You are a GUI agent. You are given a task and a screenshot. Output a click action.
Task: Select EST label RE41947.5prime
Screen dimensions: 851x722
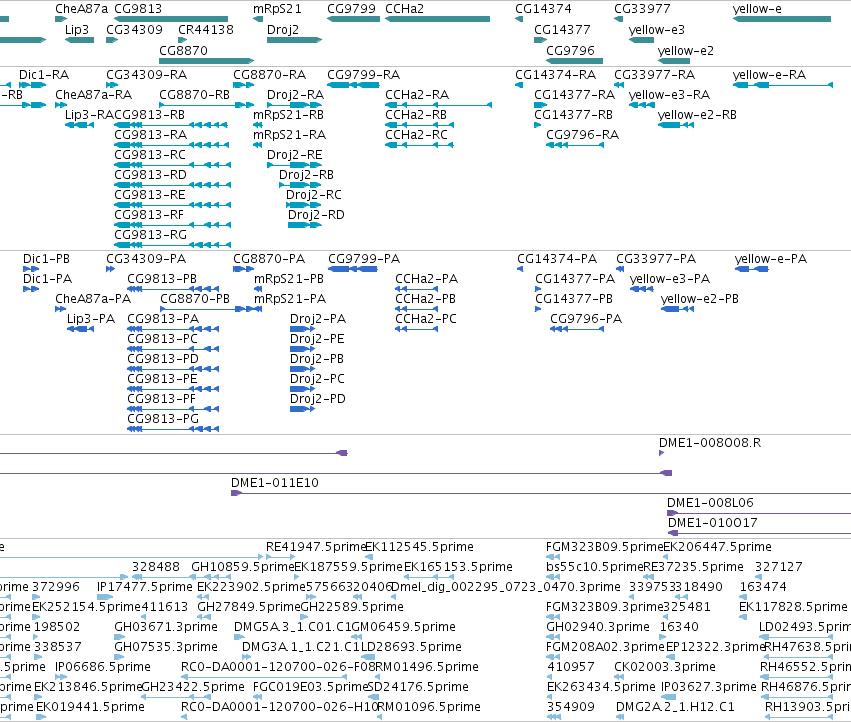click(x=317, y=547)
